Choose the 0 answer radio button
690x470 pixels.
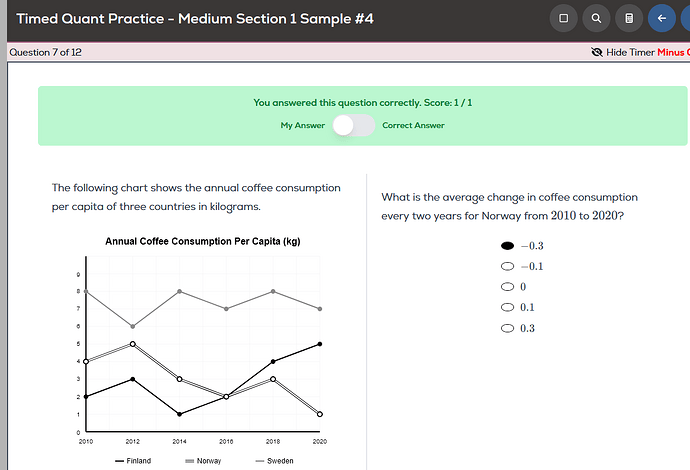click(507, 287)
